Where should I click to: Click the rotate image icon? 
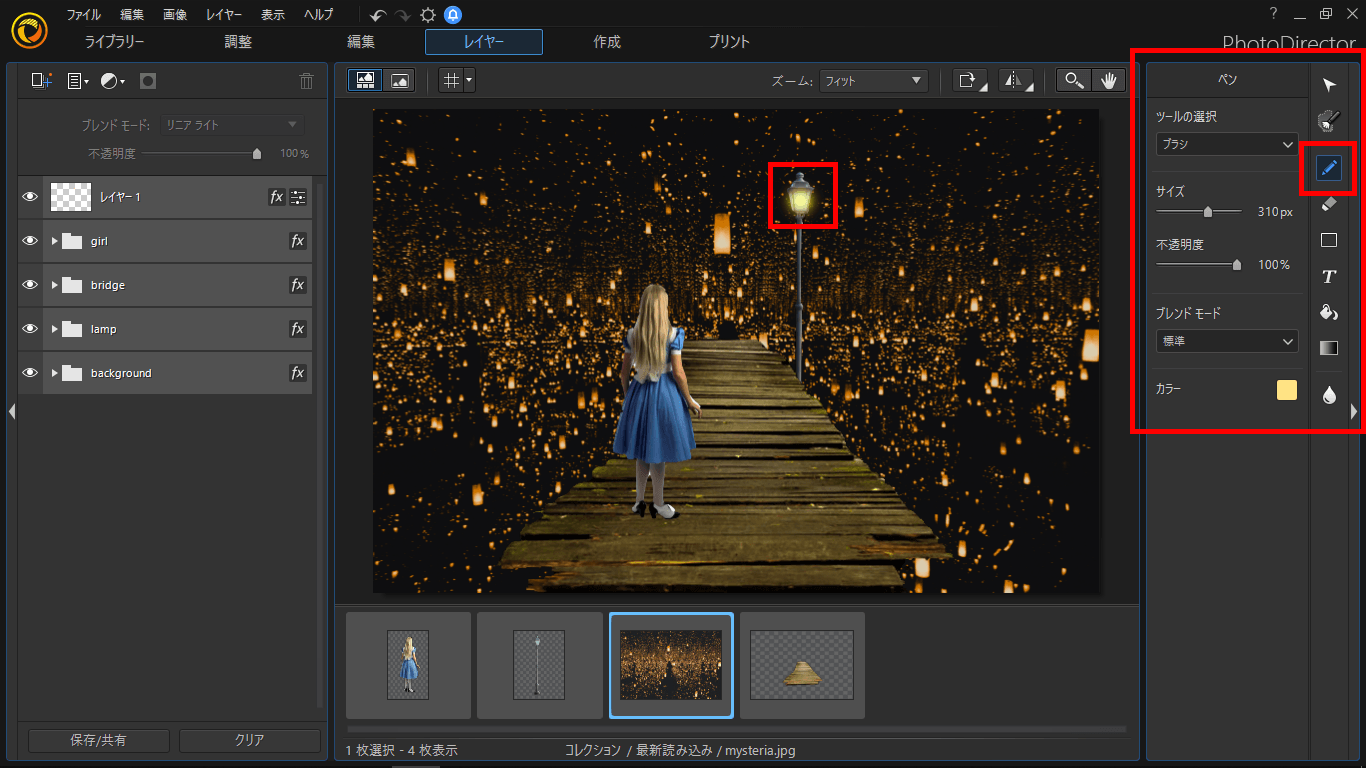click(969, 81)
